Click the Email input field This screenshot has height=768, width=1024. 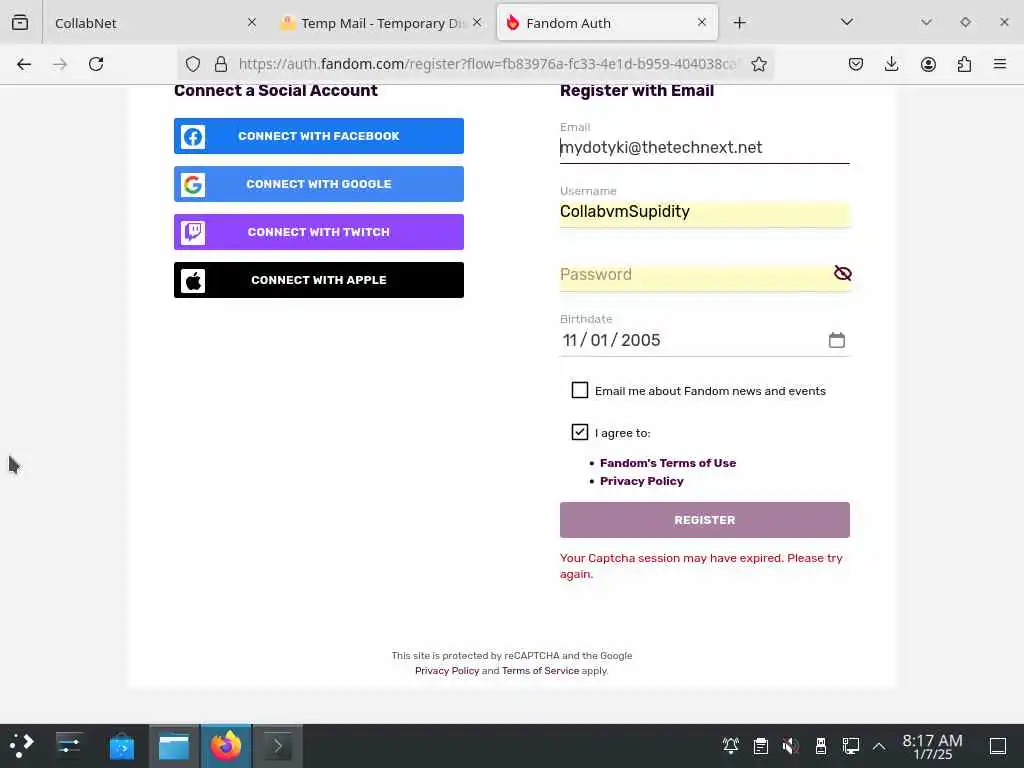[705, 148]
